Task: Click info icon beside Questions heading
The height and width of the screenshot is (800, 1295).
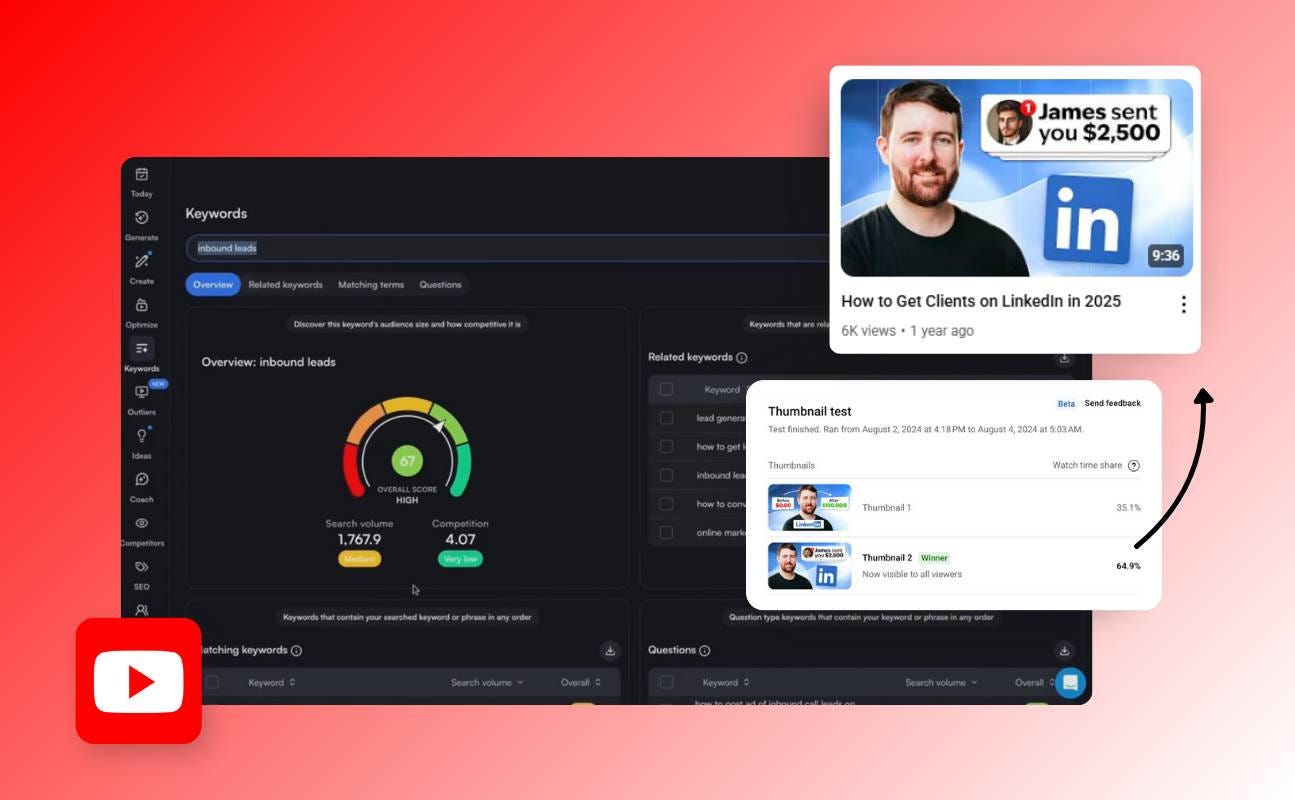Action: [705, 651]
